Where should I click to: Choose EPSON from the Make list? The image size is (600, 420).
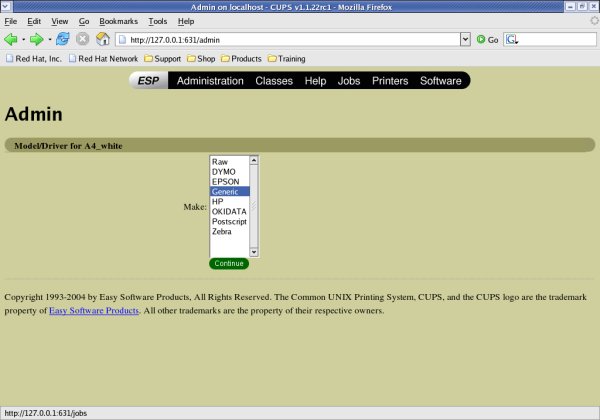point(225,181)
